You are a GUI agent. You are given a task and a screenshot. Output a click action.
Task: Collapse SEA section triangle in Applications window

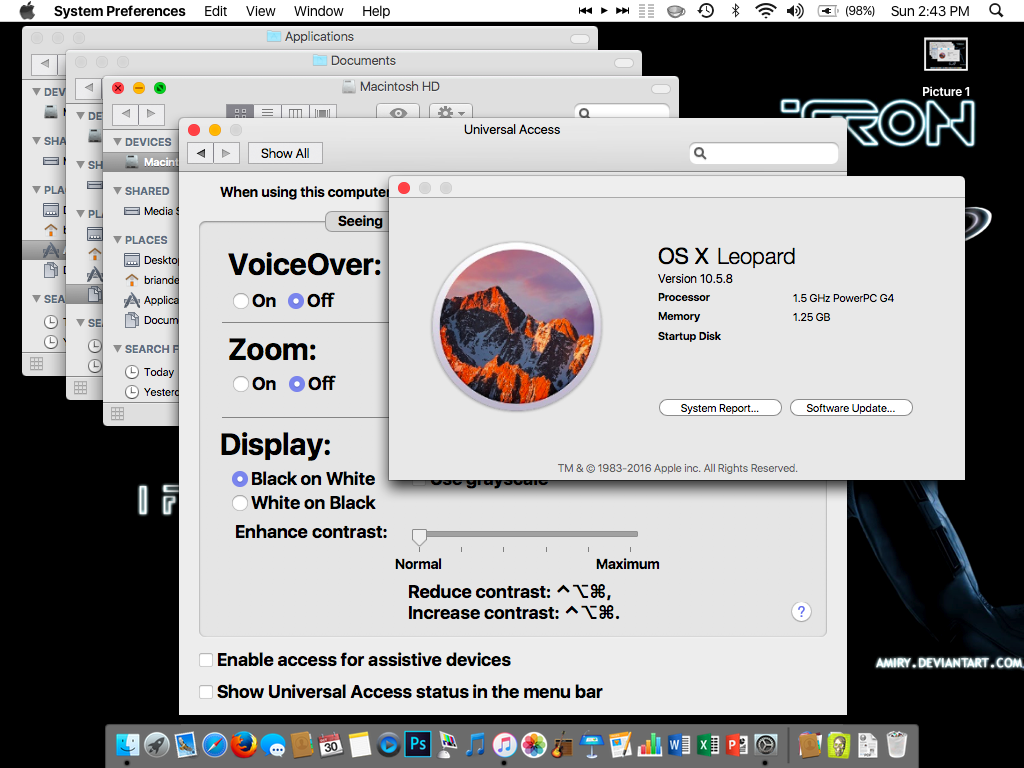(37, 298)
